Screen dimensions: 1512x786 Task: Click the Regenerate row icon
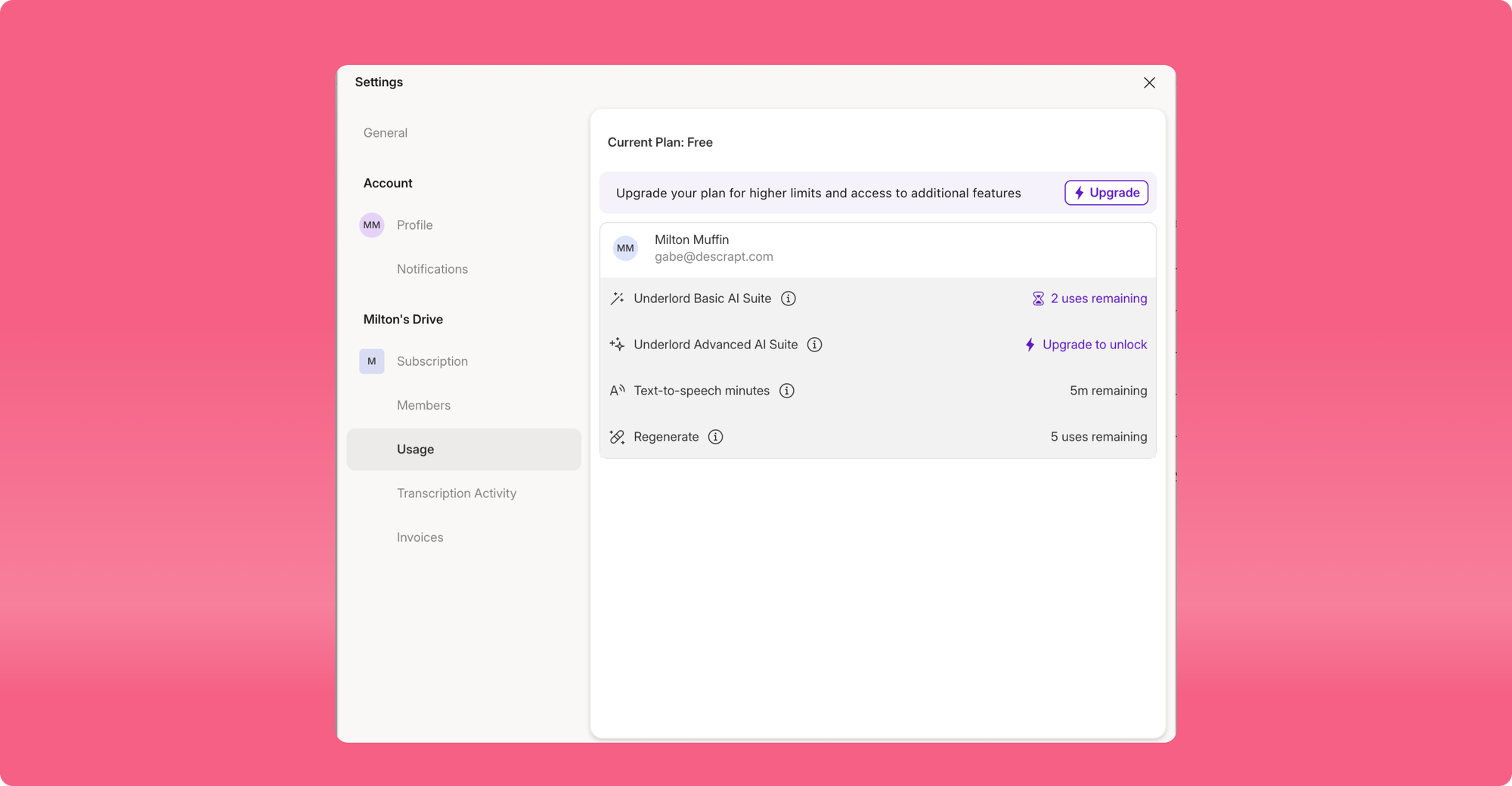click(x=617, y=437)
